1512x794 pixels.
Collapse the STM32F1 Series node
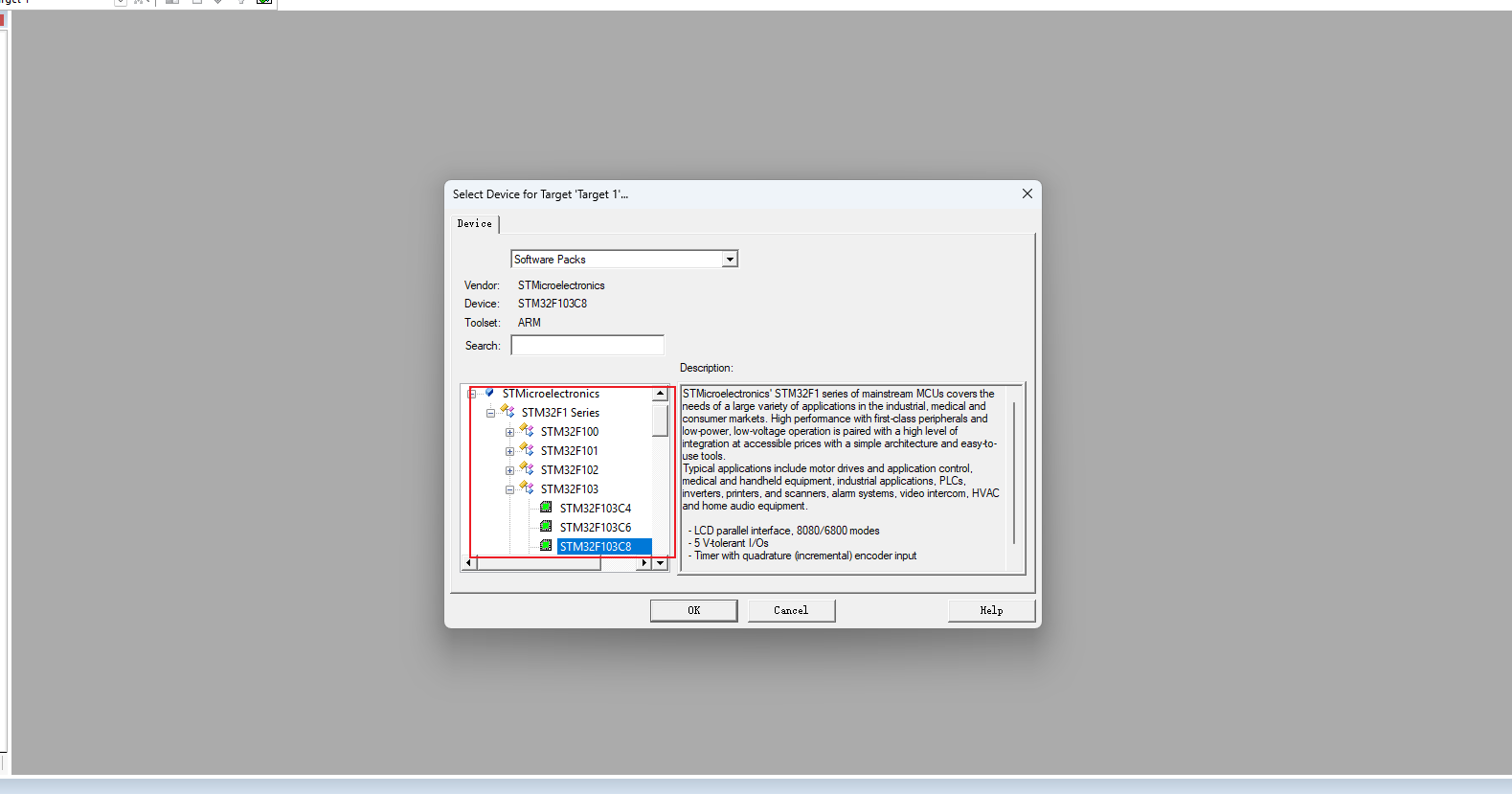click(x=490, y=413)
